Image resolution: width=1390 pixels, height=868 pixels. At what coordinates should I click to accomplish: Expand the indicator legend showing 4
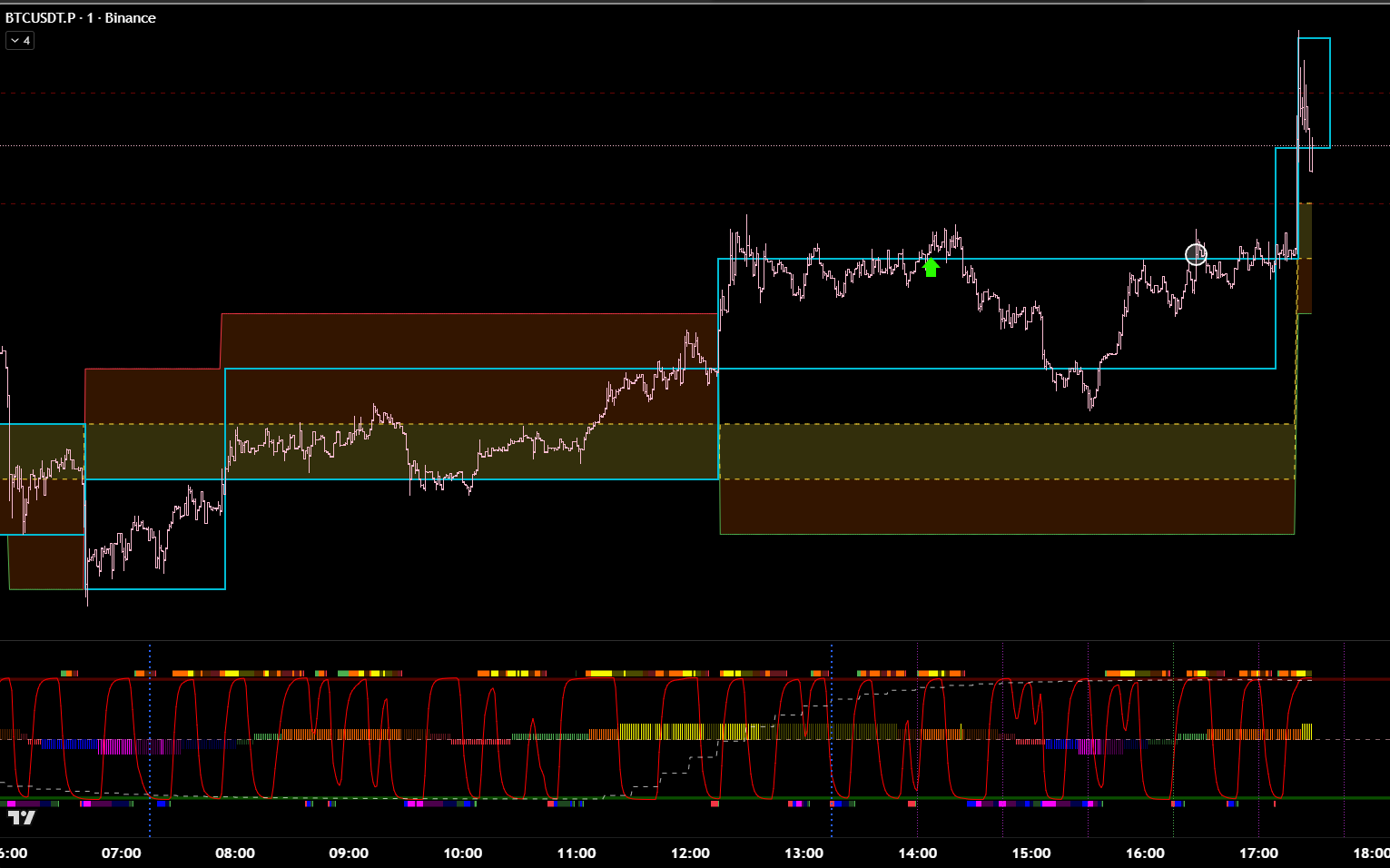[20, 41]
